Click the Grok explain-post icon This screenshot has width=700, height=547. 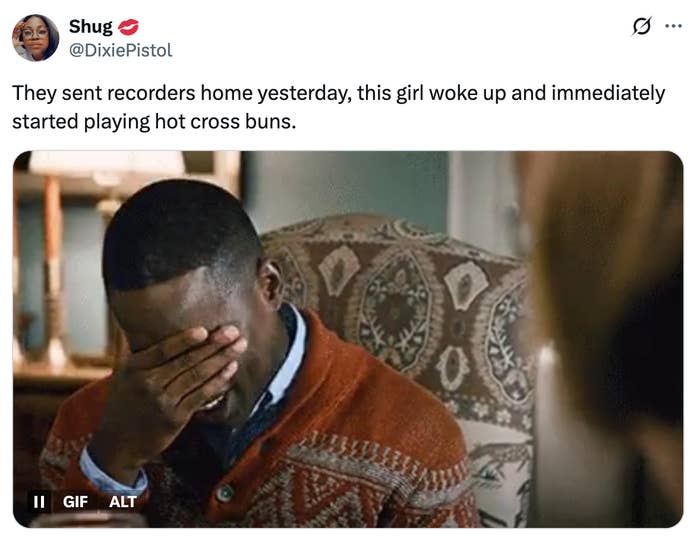(642, 26)
